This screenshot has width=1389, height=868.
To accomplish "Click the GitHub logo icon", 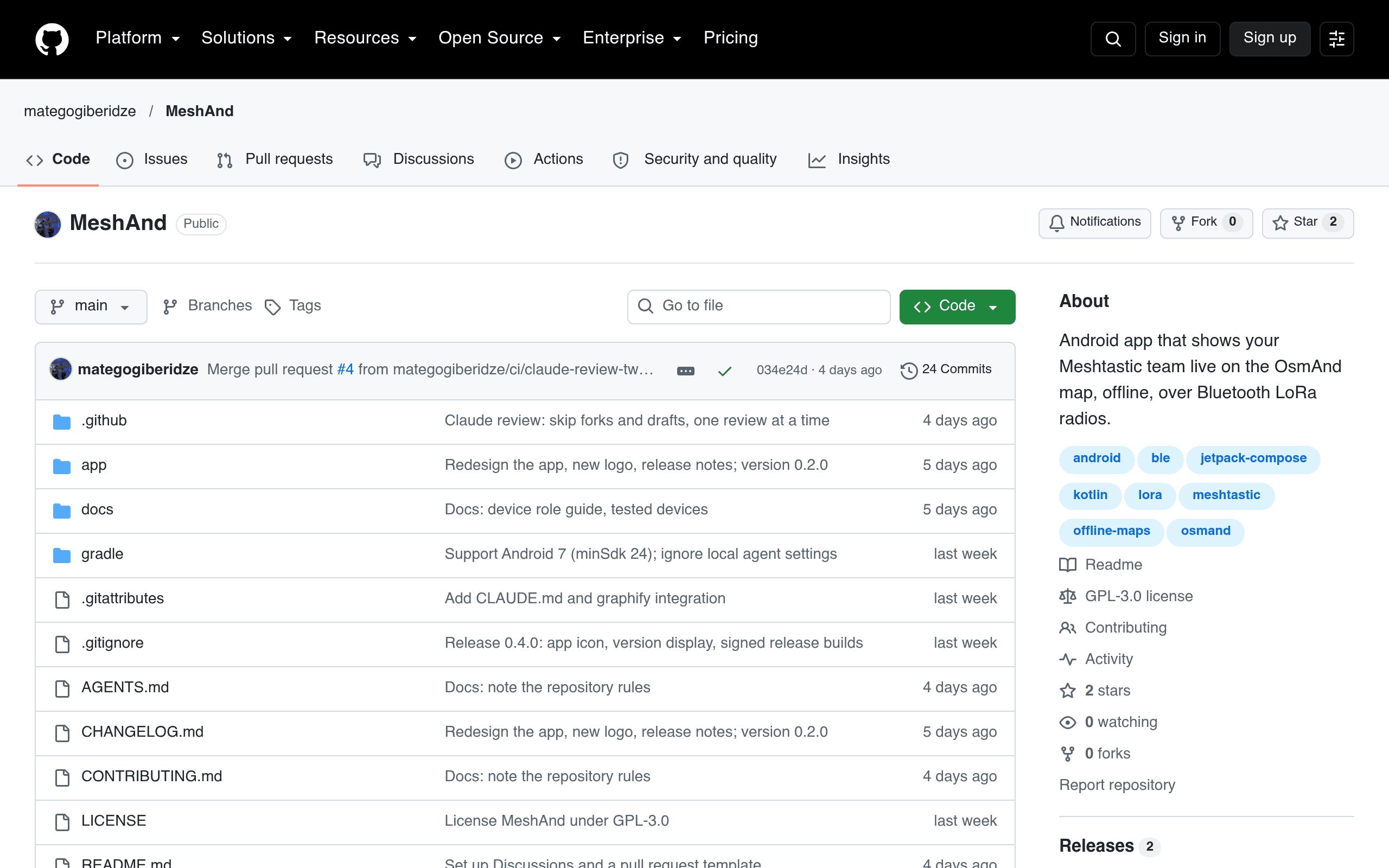I will pyautogui.click(x=52, y=39).
